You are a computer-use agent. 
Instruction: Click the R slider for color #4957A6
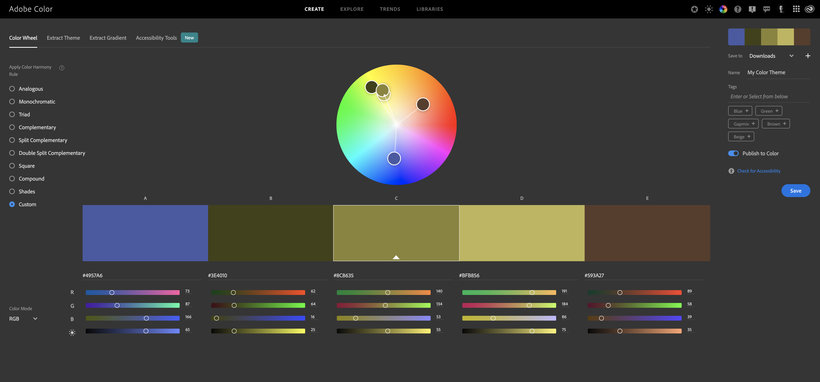(x=133, y=293)
